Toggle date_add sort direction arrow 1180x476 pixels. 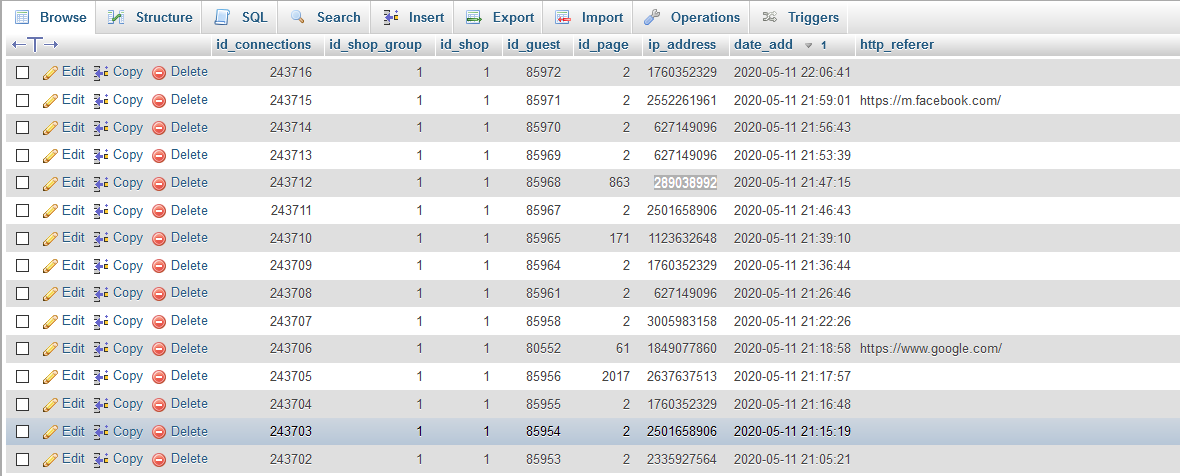tap(809, 45)
